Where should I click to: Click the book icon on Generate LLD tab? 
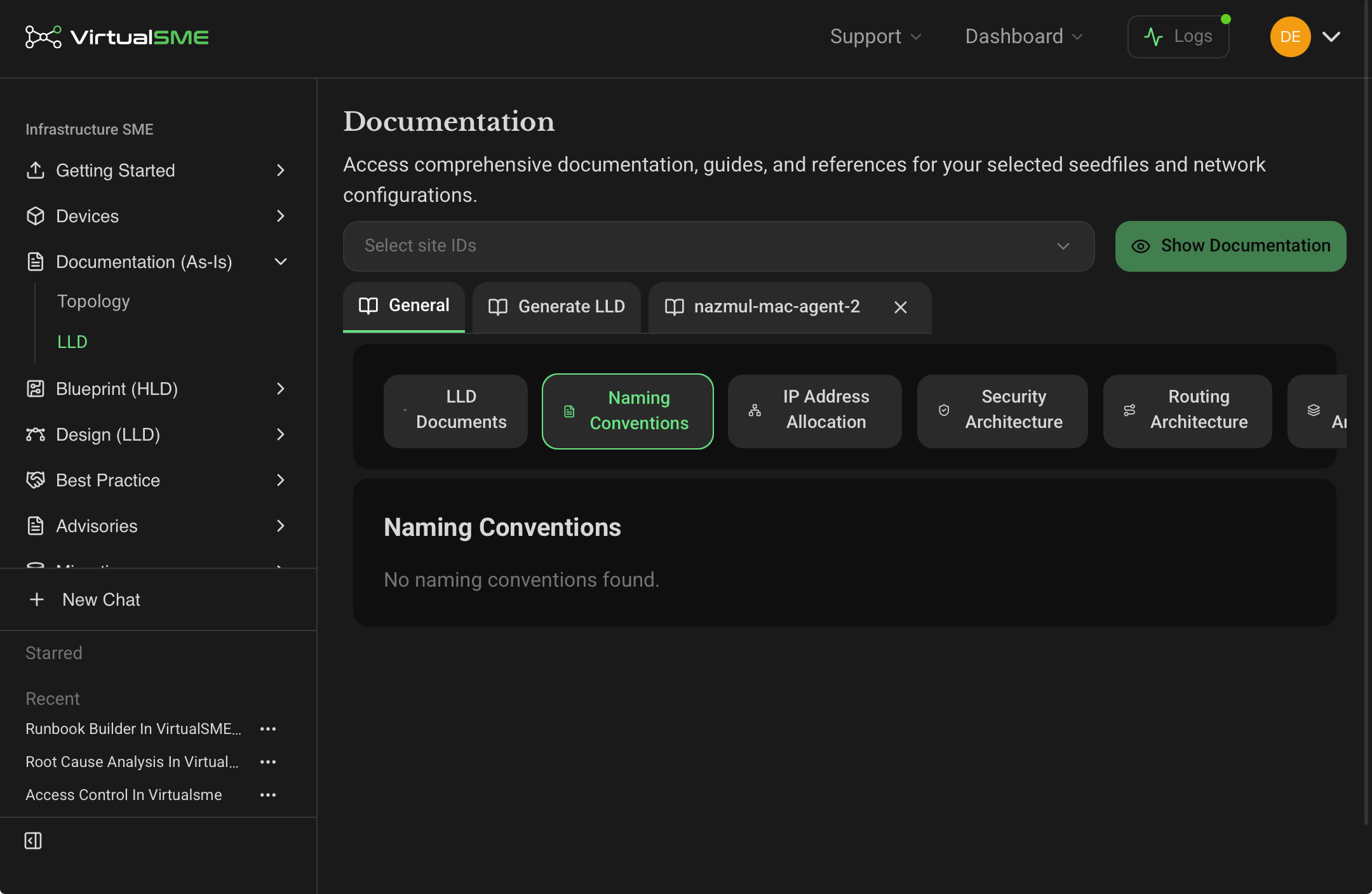pyautogui.click(x=498, y=307)
